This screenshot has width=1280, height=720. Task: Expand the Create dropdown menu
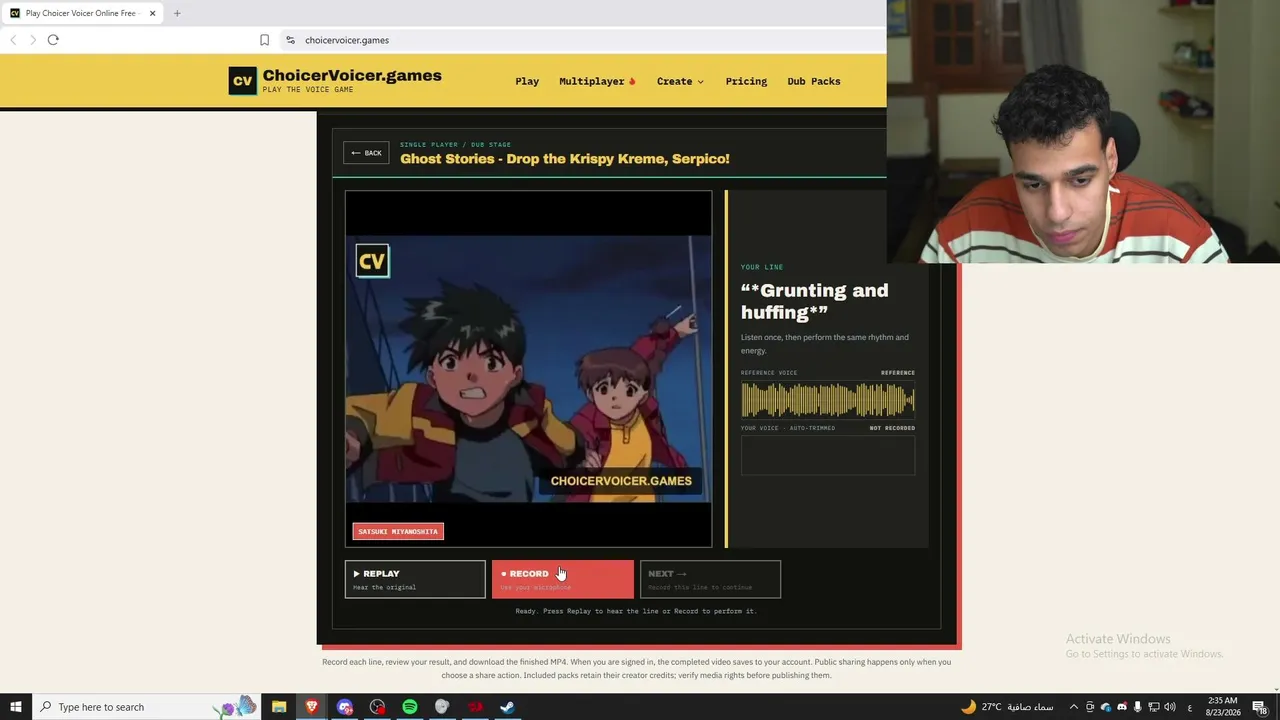(x=680, y=81)
